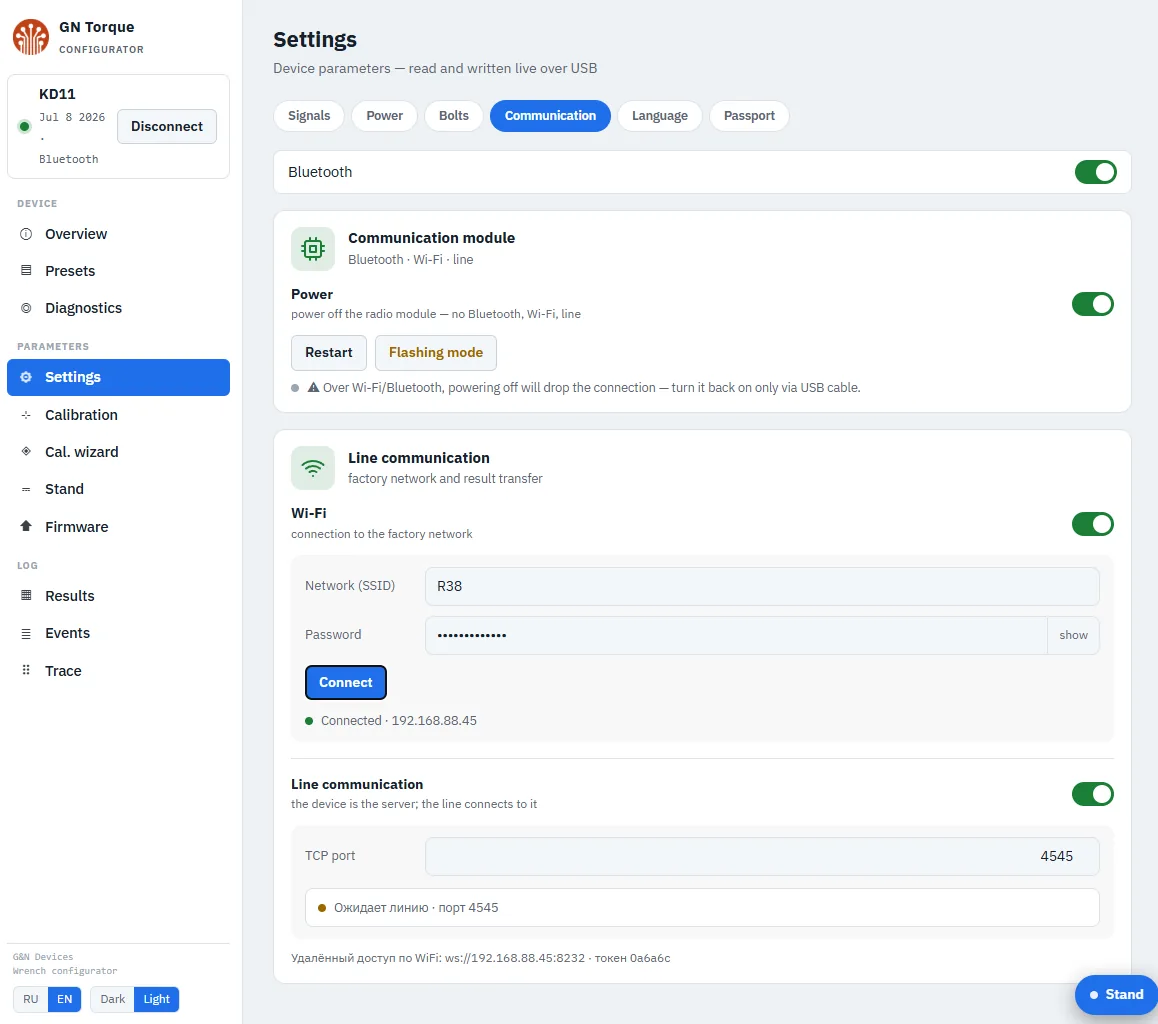Click the warning triangle icon

(x=313, y=388)
